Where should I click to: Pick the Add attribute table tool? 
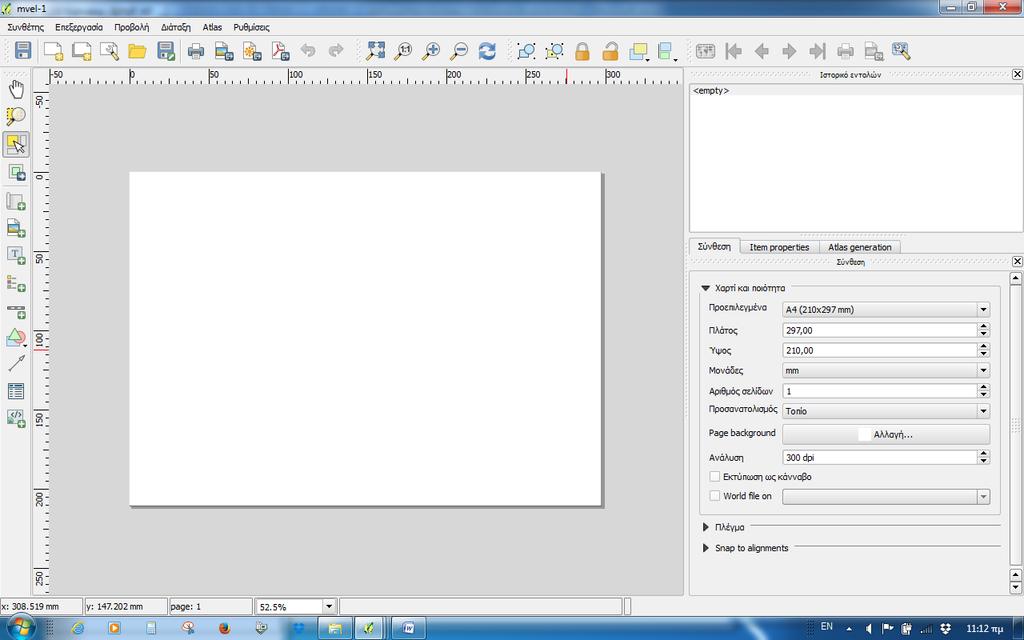click(16, 391)
